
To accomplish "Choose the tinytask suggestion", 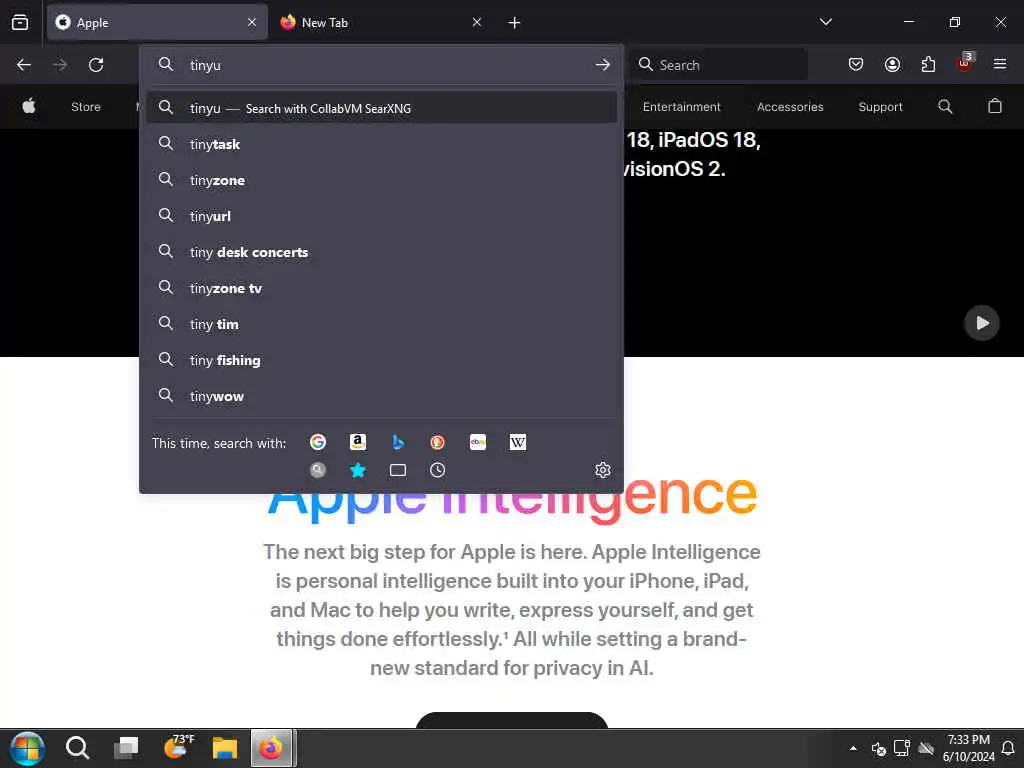I will tap(381, 144).
